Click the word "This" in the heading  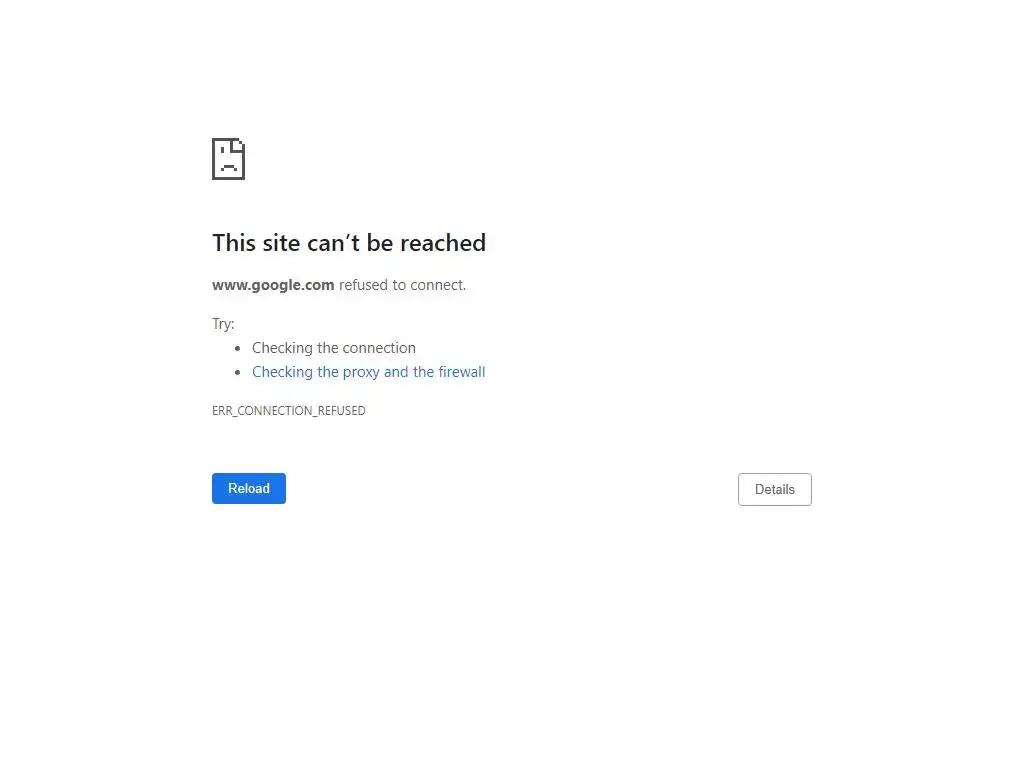click(234, 242)
